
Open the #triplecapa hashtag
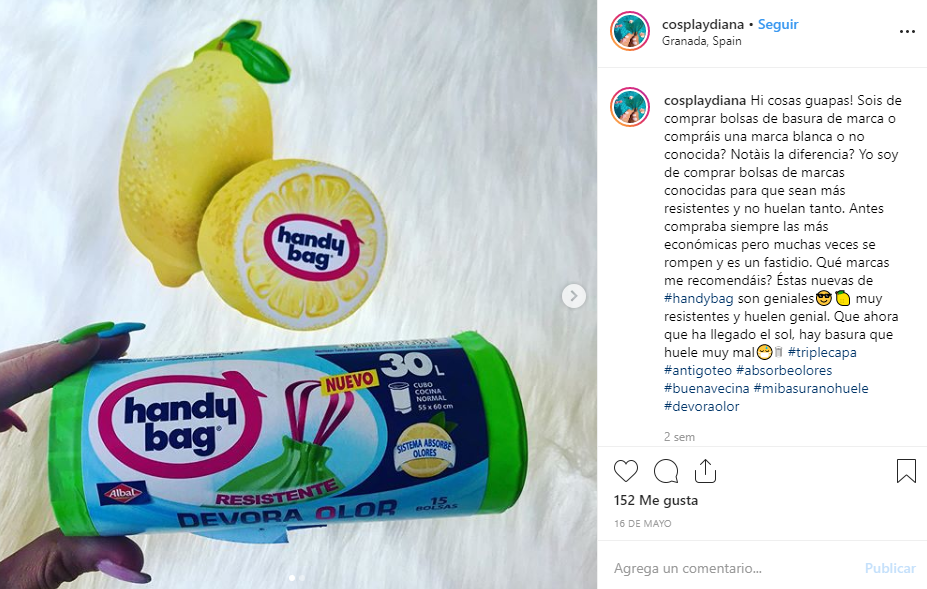[x=822, y=352]
